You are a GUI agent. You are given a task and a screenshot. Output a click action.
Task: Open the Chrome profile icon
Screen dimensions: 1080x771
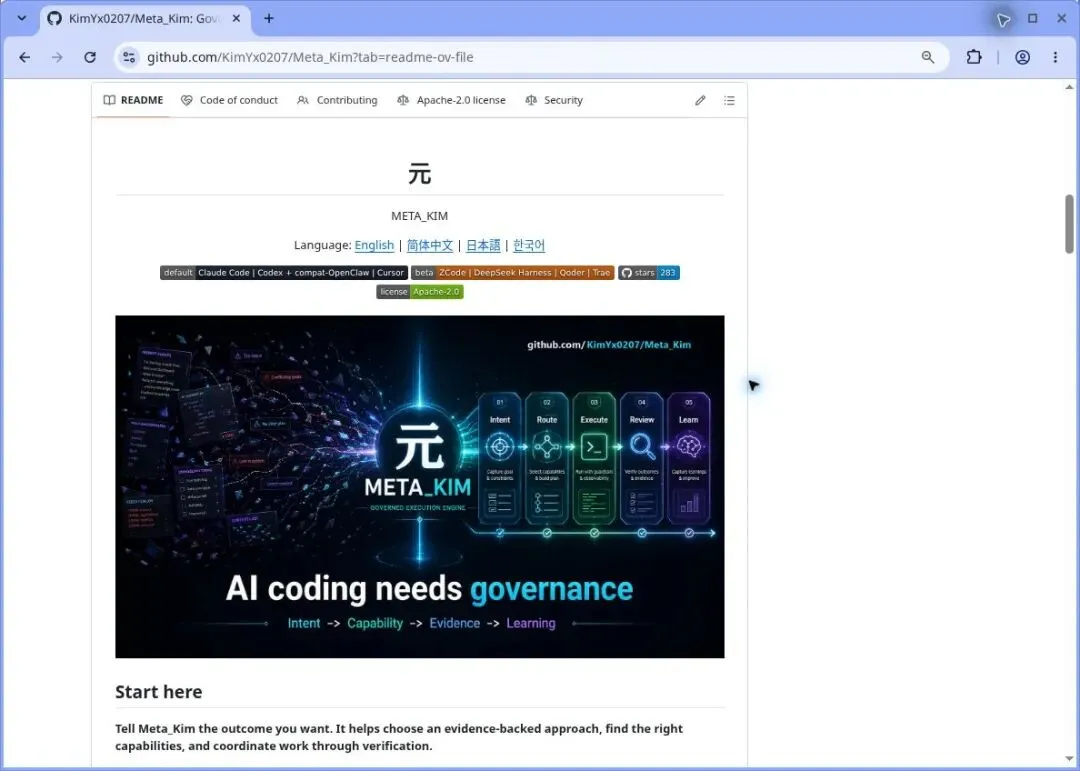(1022, 57)
